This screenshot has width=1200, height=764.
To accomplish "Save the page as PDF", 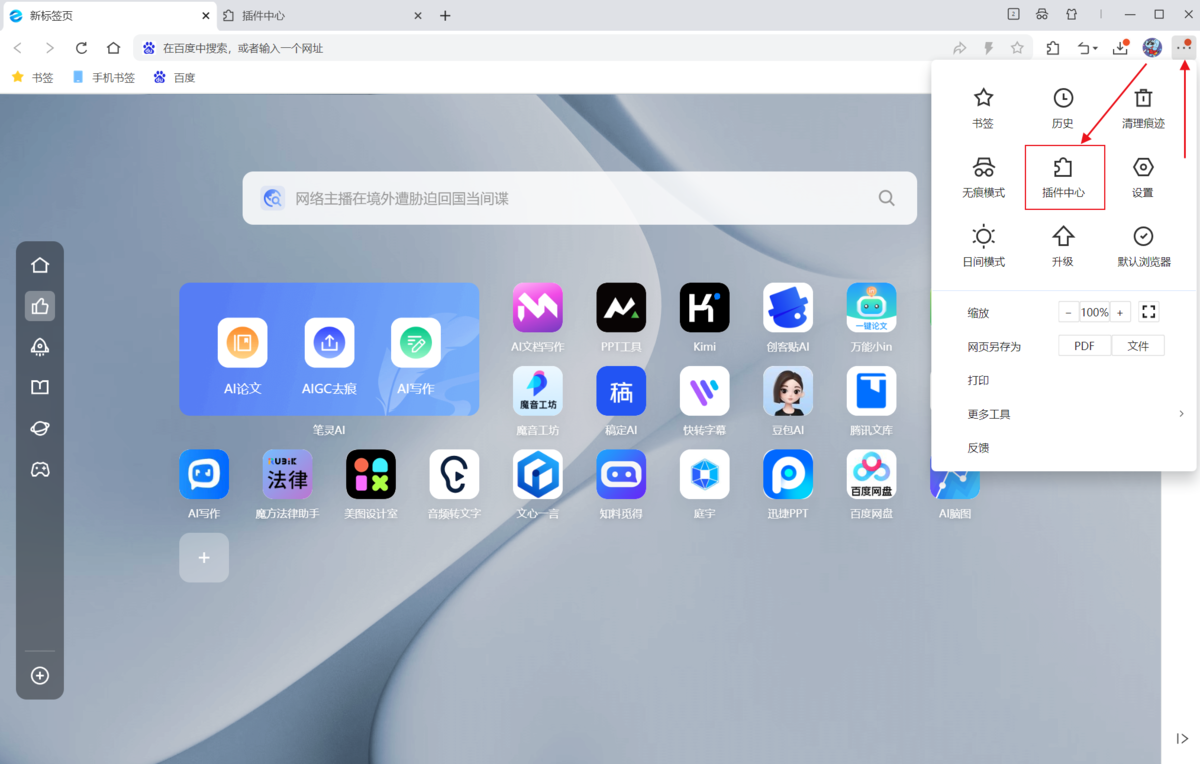I will click(x=1084, y=345).
